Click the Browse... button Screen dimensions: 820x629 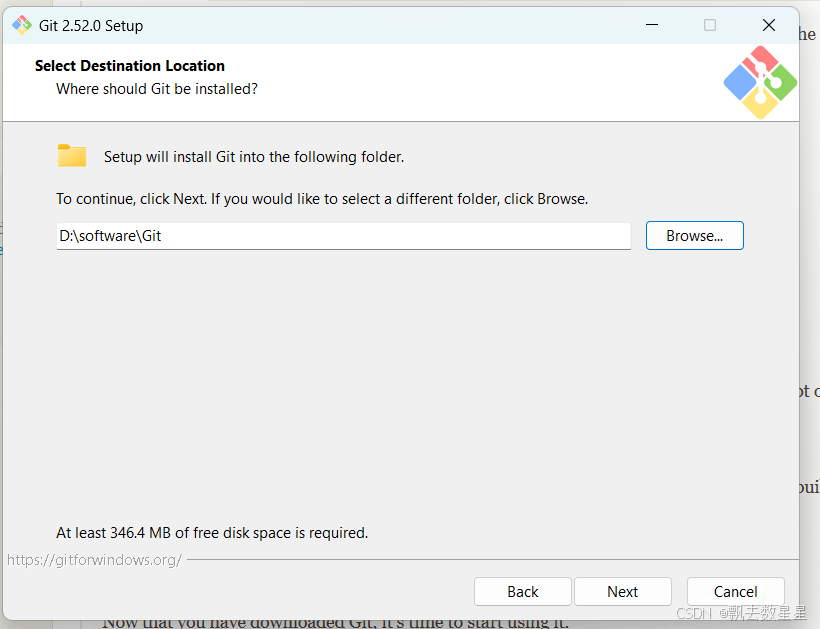[694, 236]
